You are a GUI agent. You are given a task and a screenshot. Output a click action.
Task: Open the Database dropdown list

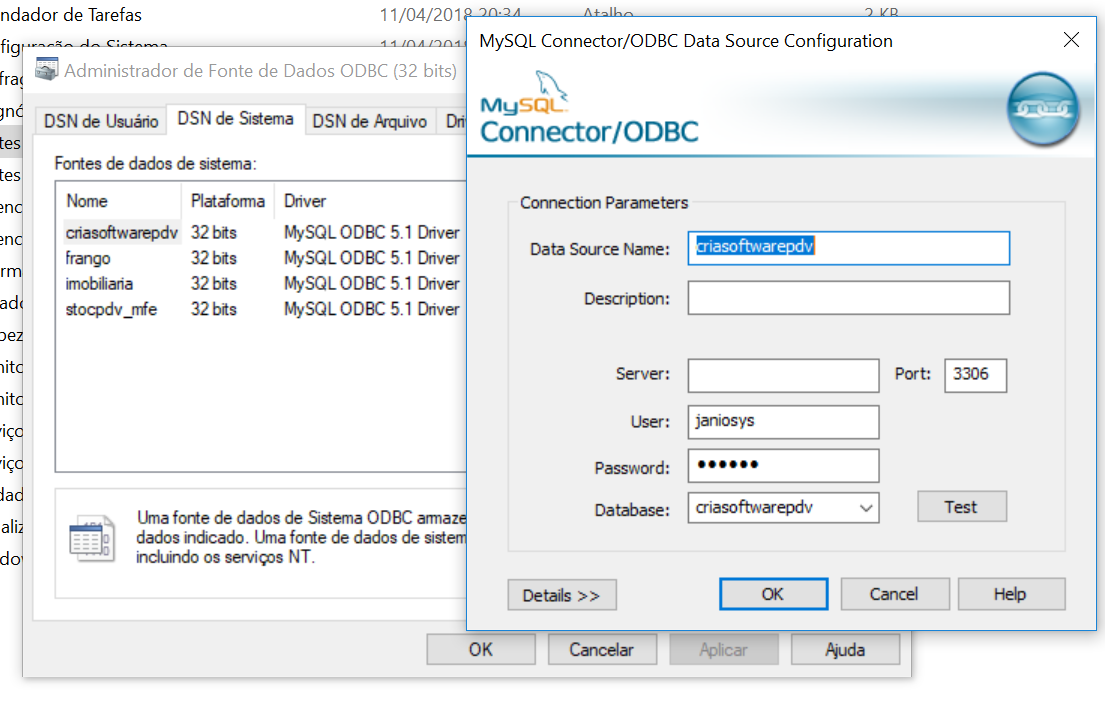(865, 508)
